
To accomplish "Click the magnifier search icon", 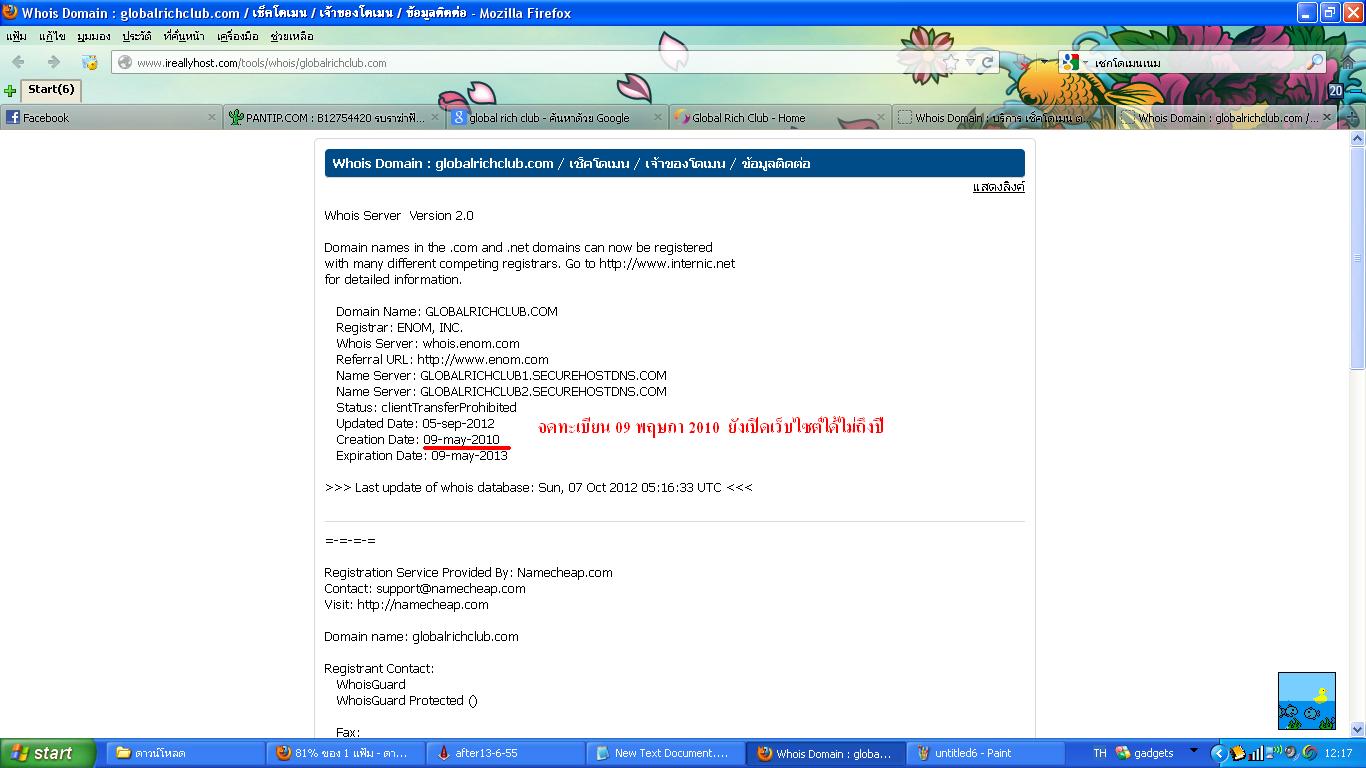I will pos(1315,62).
